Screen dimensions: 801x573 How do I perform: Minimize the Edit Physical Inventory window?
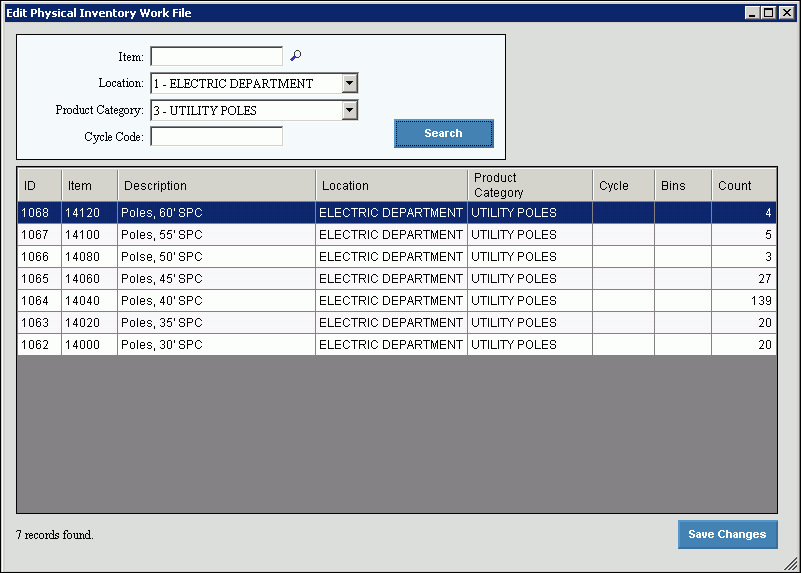[x=753, y=13]
